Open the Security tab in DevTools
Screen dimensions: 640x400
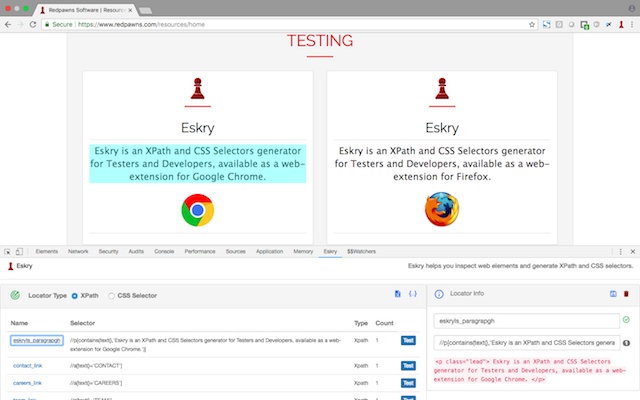(x=108, y=251)
